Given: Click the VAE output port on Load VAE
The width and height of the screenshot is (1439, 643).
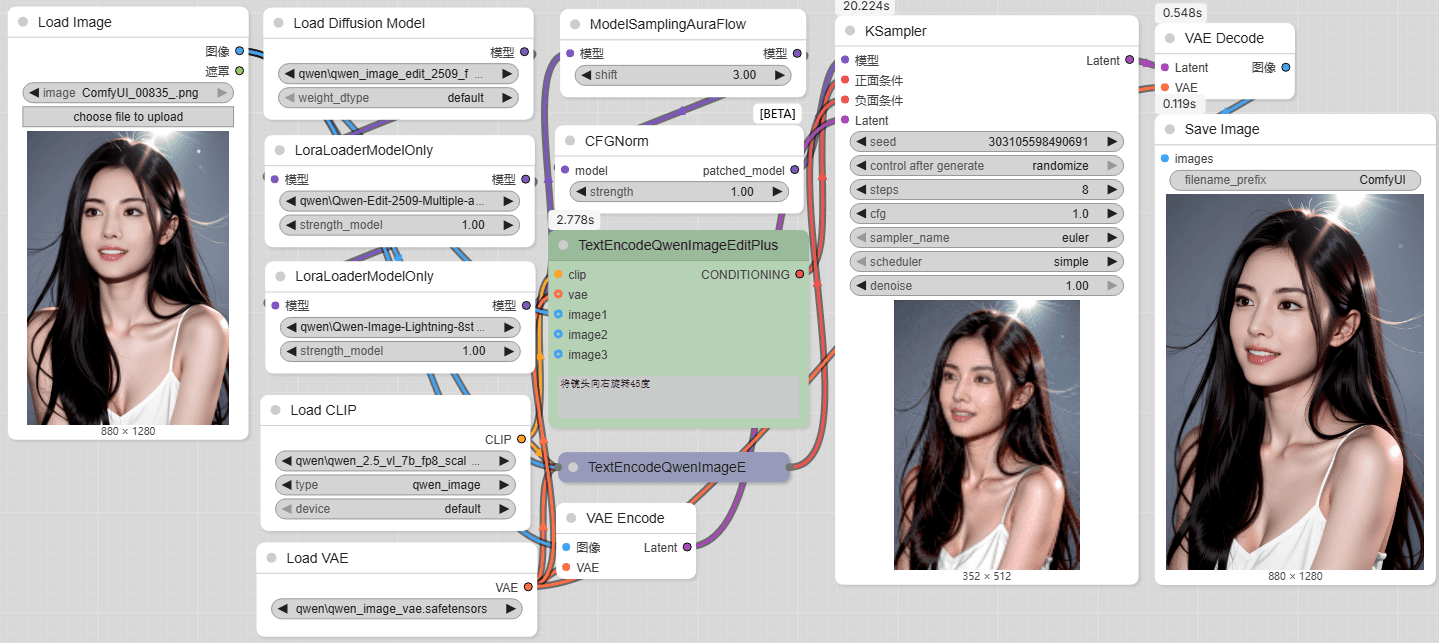Looking at the screenshot, I should tap(528, 587).
